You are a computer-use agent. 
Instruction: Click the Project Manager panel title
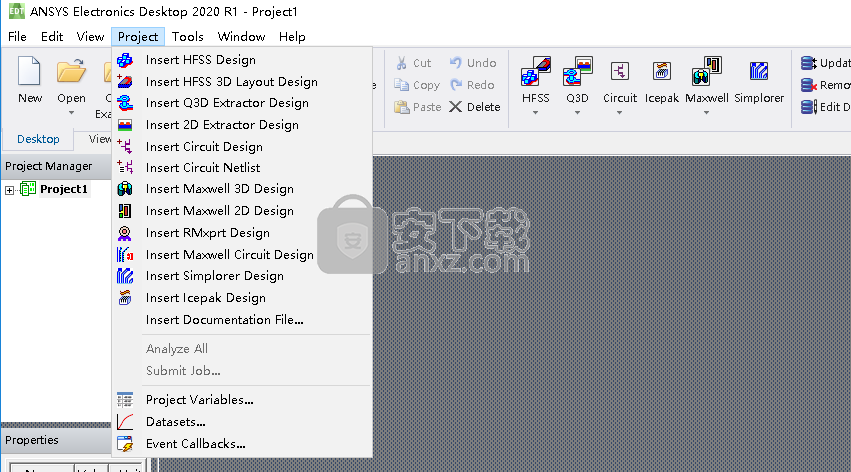click(x=48, y=166)
